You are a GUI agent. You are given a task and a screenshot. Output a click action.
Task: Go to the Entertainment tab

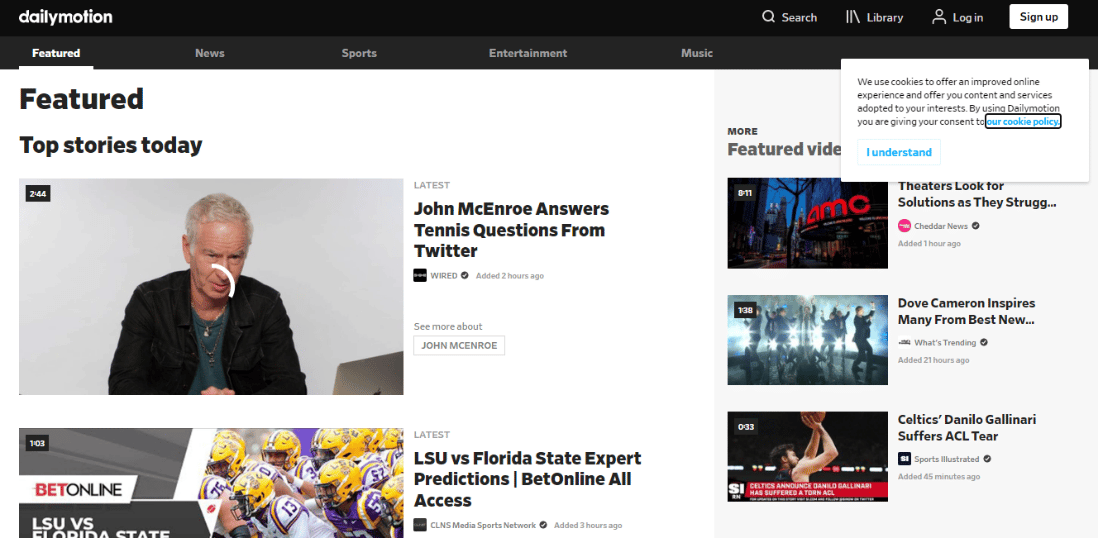pyautogui.click(x=528, y=53)
